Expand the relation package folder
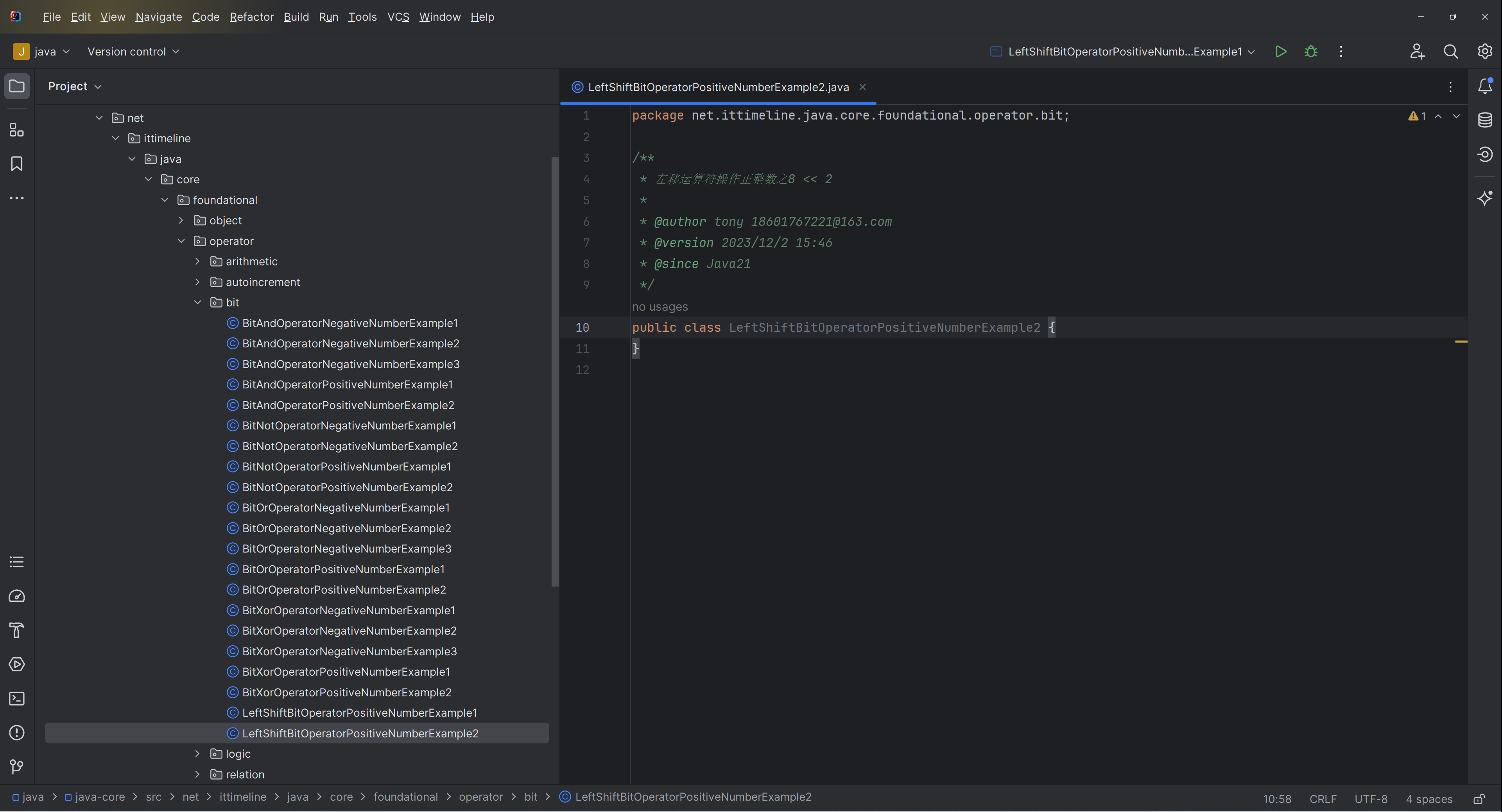Image resolution: width=1502 pixels, height=812 pixels. point(198,775)
